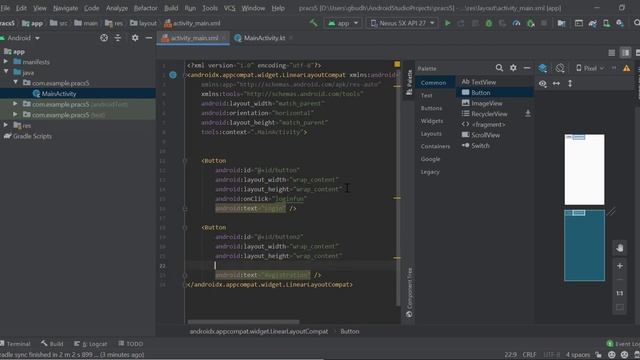The width and height of the screenshot is (640, 360).
Task: Click the download icon next to RecyclerView
Action: pos(528,113)
